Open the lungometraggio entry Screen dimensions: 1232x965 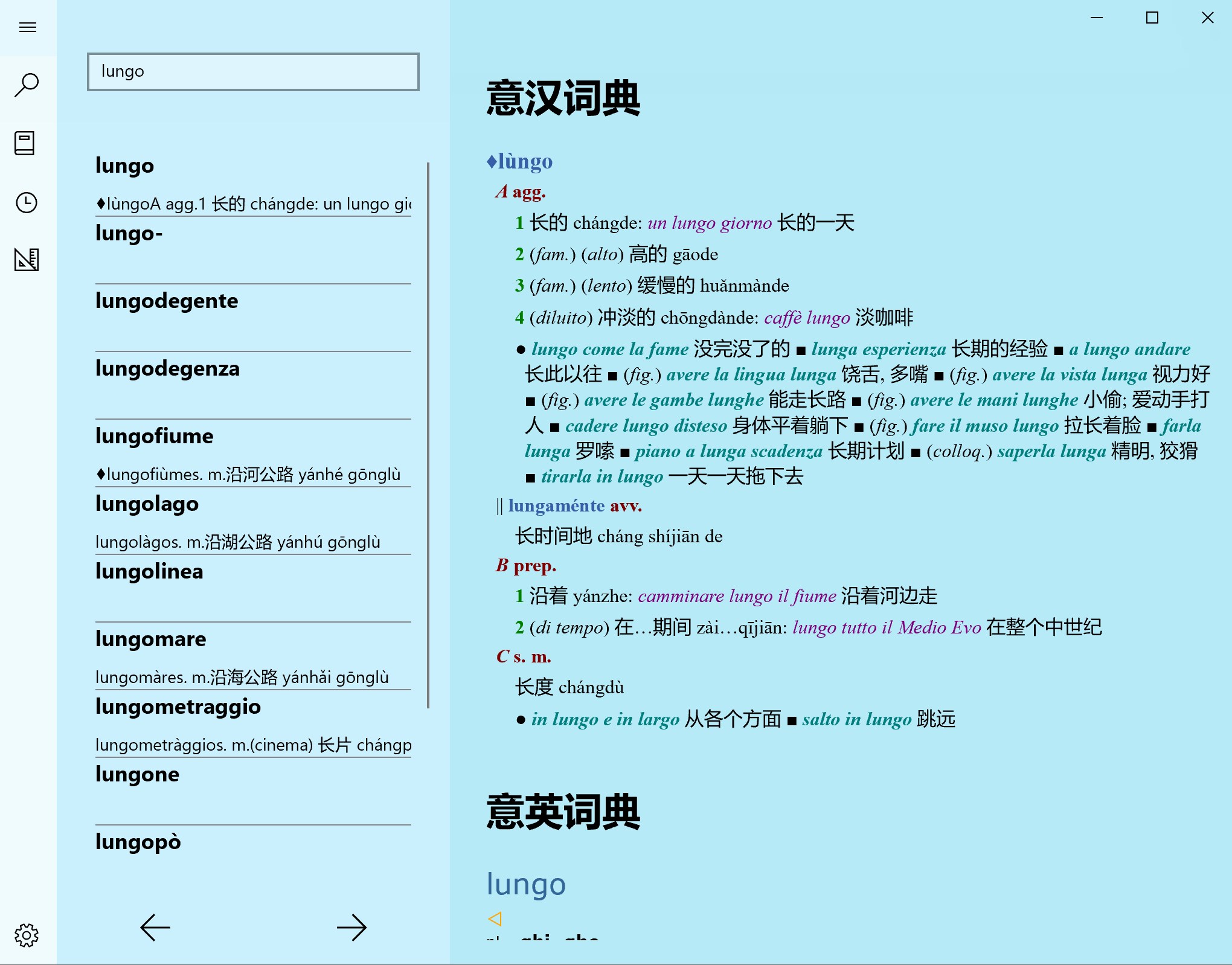178,707
